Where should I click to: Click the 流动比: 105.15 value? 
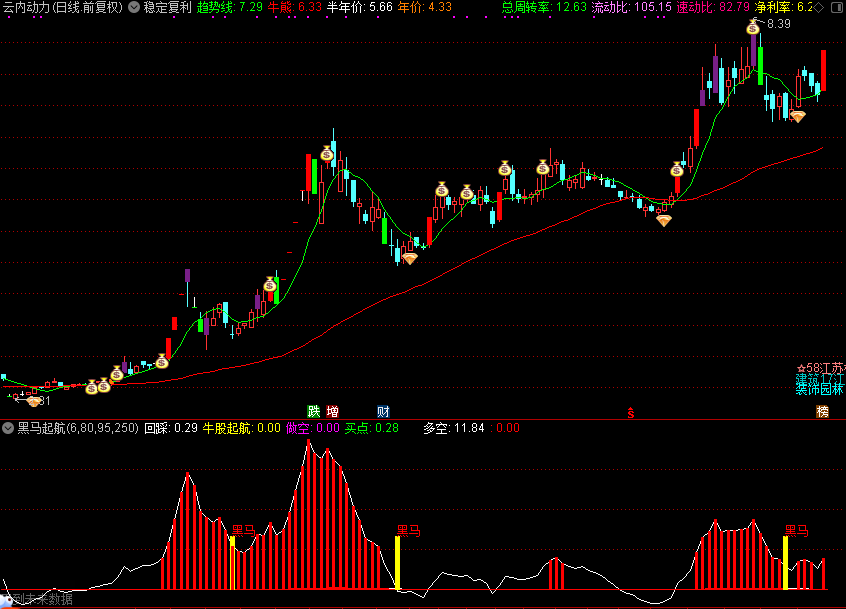pyautogui.click(x=632, y=8)
